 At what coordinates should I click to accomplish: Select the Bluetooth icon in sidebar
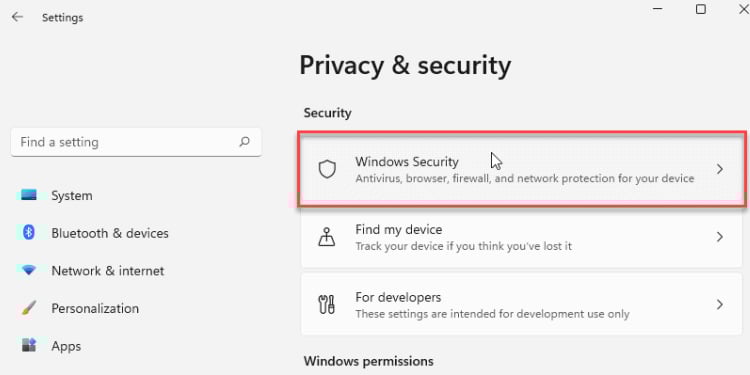[29, 233]
